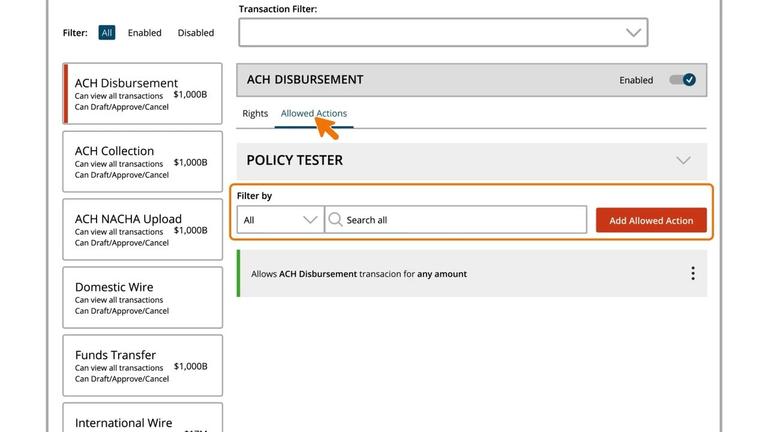Select the ACH NACHA Upload card
The width and height of the screenshot is (768, 432).
click(x=143, y=229)
